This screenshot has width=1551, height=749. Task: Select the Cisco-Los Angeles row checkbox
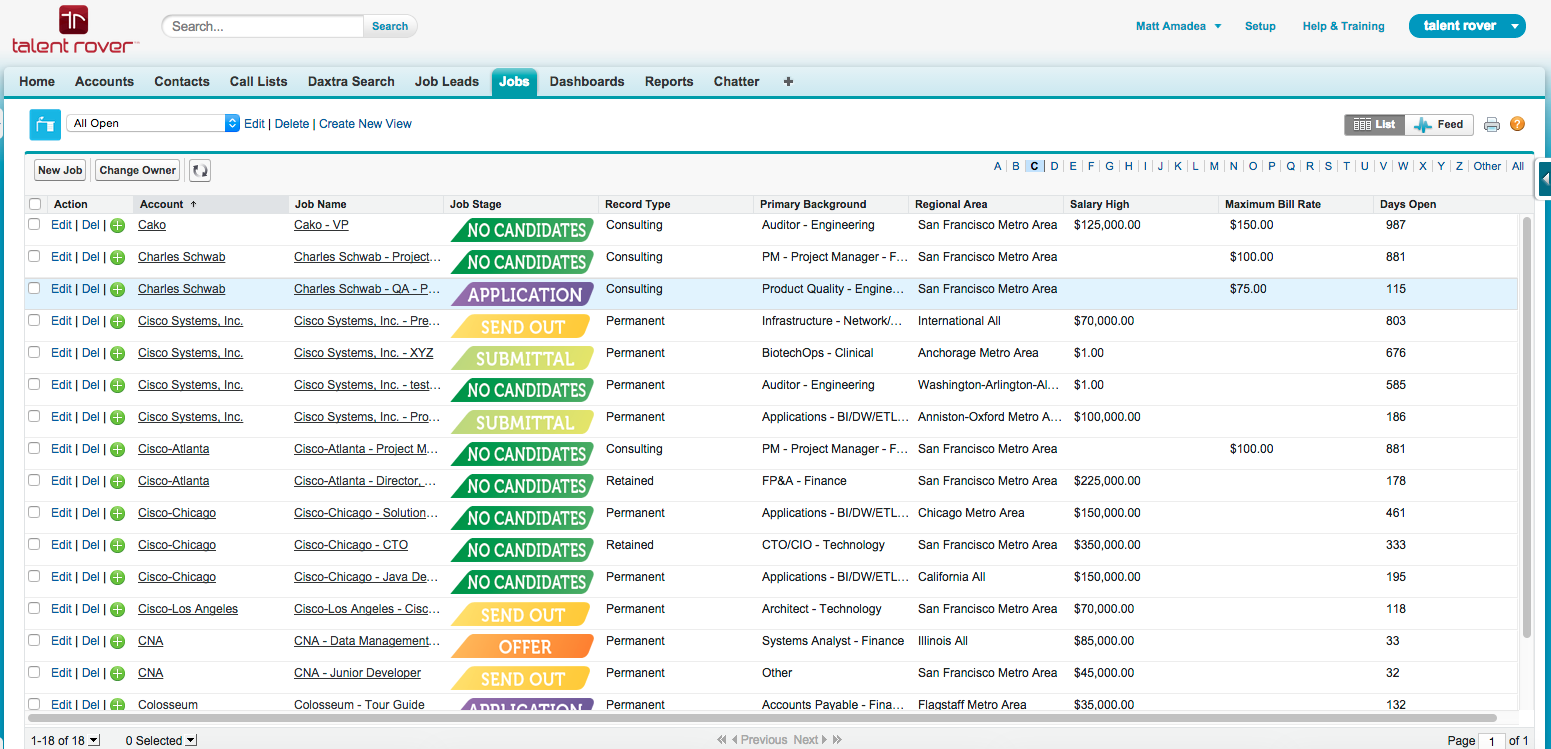coord(34,609)
